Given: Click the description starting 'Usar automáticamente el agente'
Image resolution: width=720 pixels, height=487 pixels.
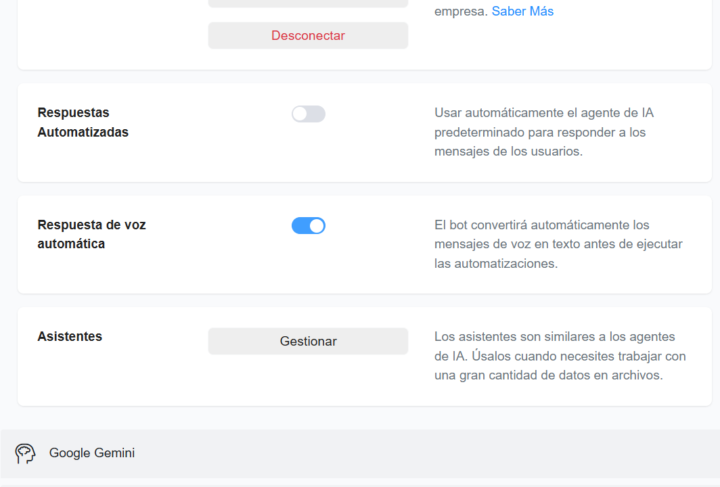Looking at the screenshot, I should [x=544, y=132].
